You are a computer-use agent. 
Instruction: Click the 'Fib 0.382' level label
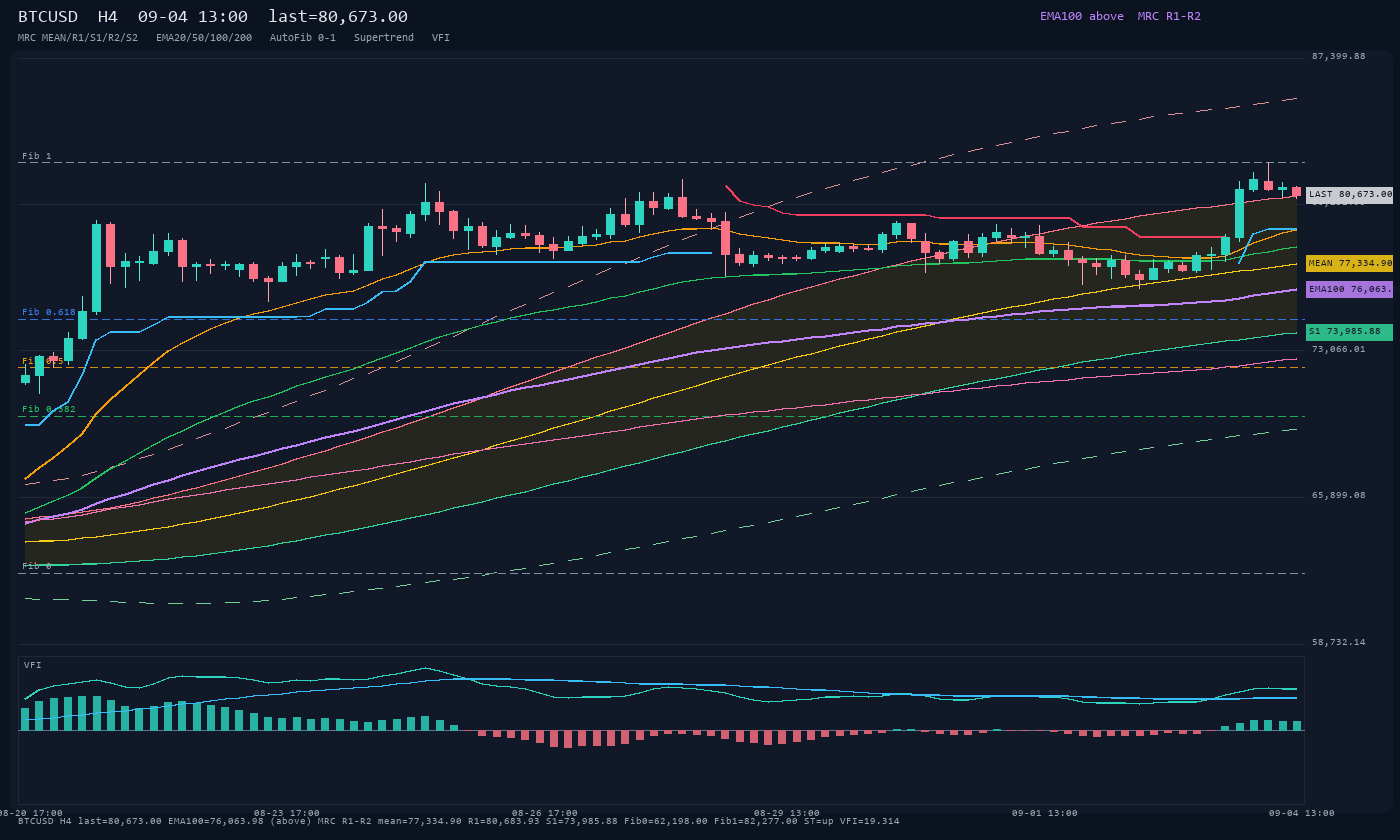point(49,410)
